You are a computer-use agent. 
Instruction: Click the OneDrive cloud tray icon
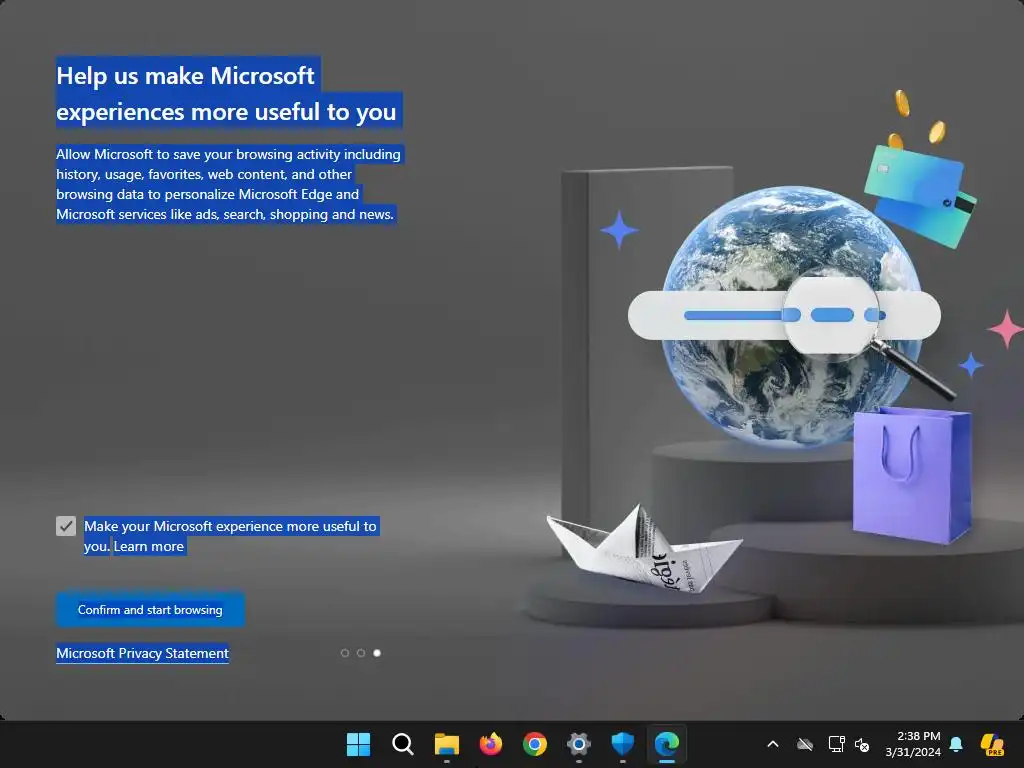click(805, 744)
